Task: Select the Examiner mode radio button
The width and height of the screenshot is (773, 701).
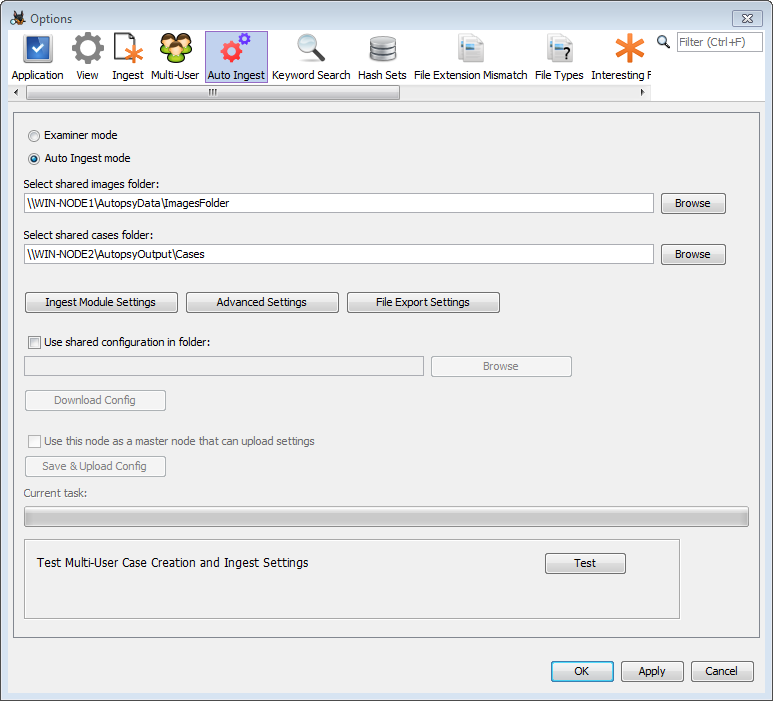Action: 35,135
